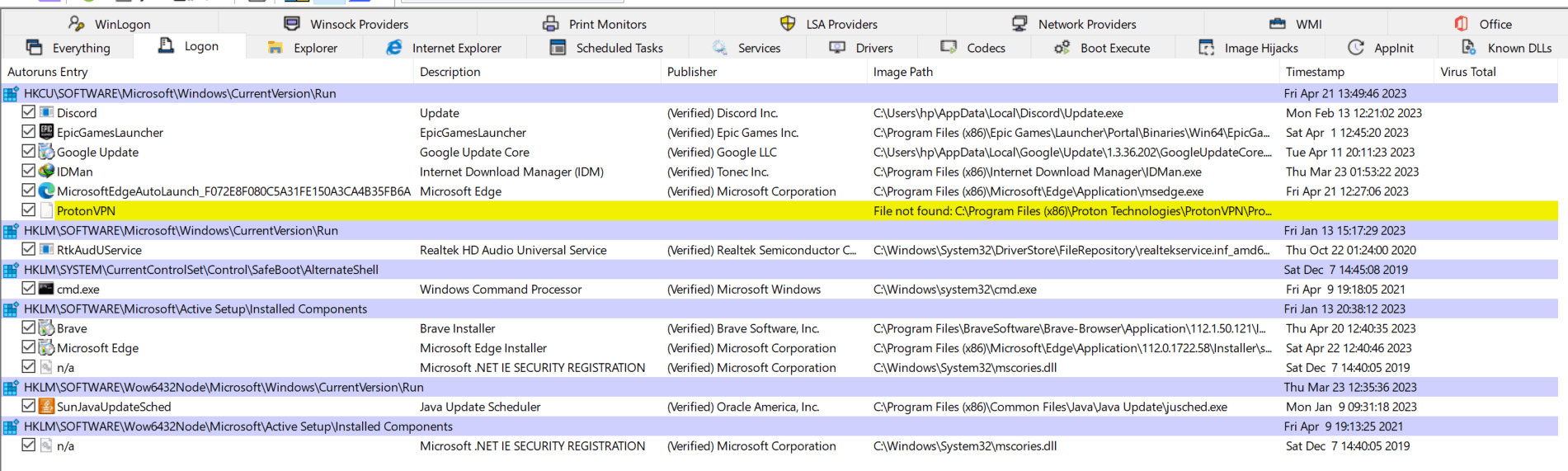The width and height of the screenshot is (1568, 471).
Task: Switch to the WMI tab
Action: [1296, 24]
